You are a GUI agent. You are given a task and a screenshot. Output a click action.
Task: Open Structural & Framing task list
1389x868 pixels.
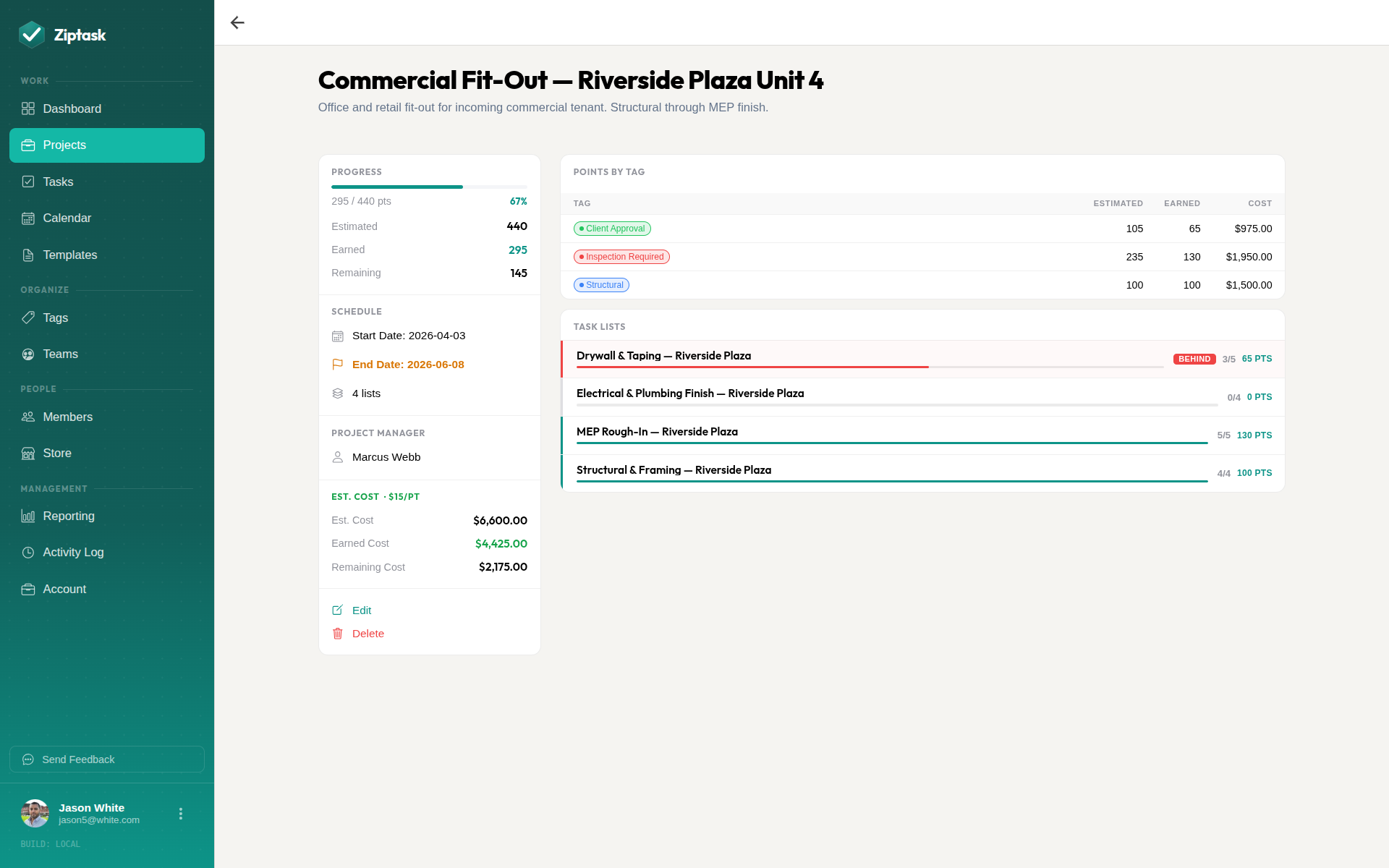(x=922, y=474)
